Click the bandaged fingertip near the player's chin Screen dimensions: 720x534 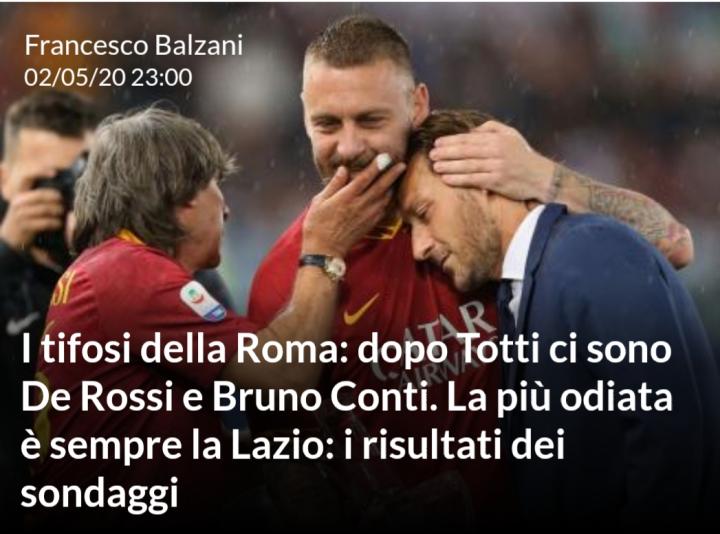pyautogui.click(x=383, y=161)
